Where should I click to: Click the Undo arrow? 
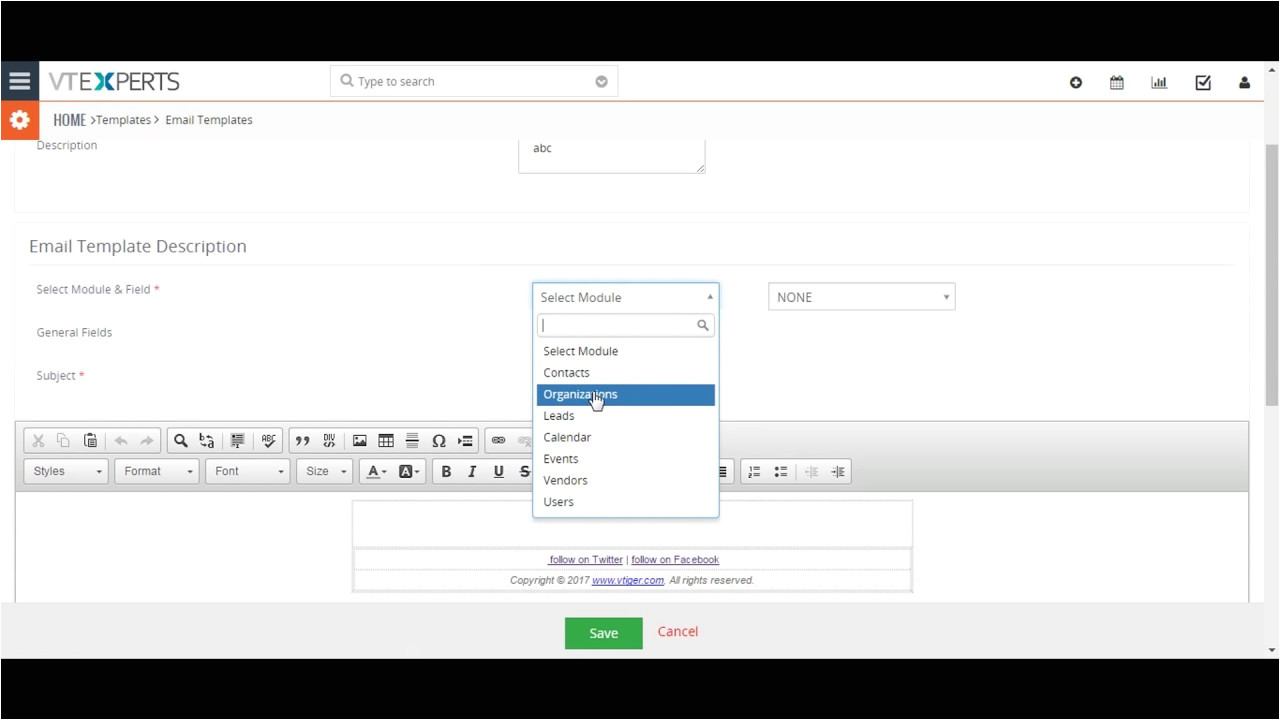pos(121,441)
